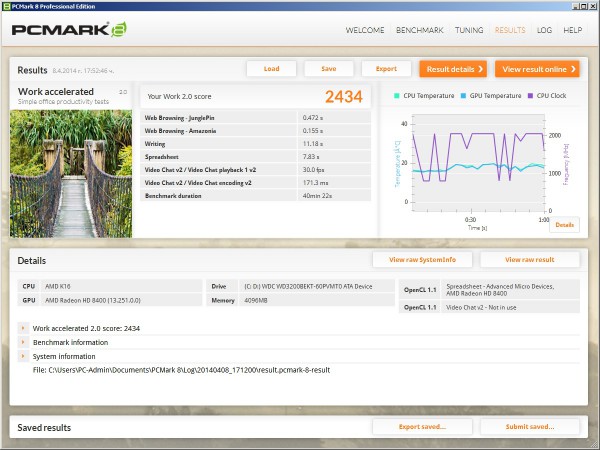Click the PCMark title bar app icon
Screen dimensions: 600x450
click(x=7, y=6)
